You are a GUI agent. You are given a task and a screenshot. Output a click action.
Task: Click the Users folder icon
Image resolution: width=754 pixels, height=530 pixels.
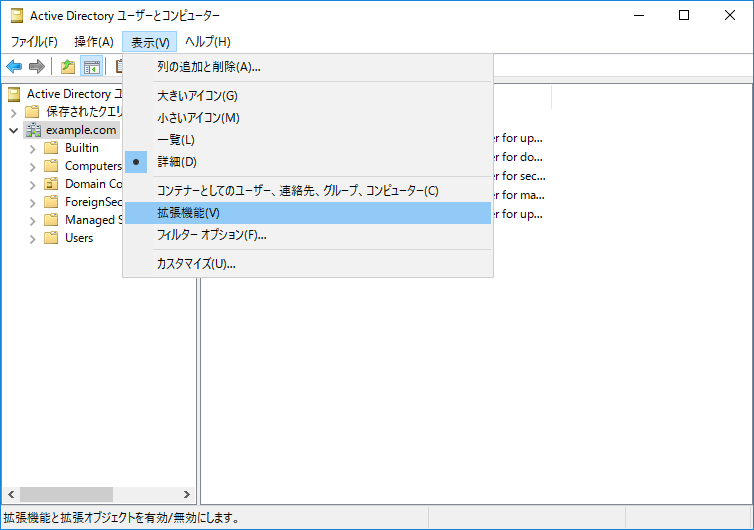point(51,238)
